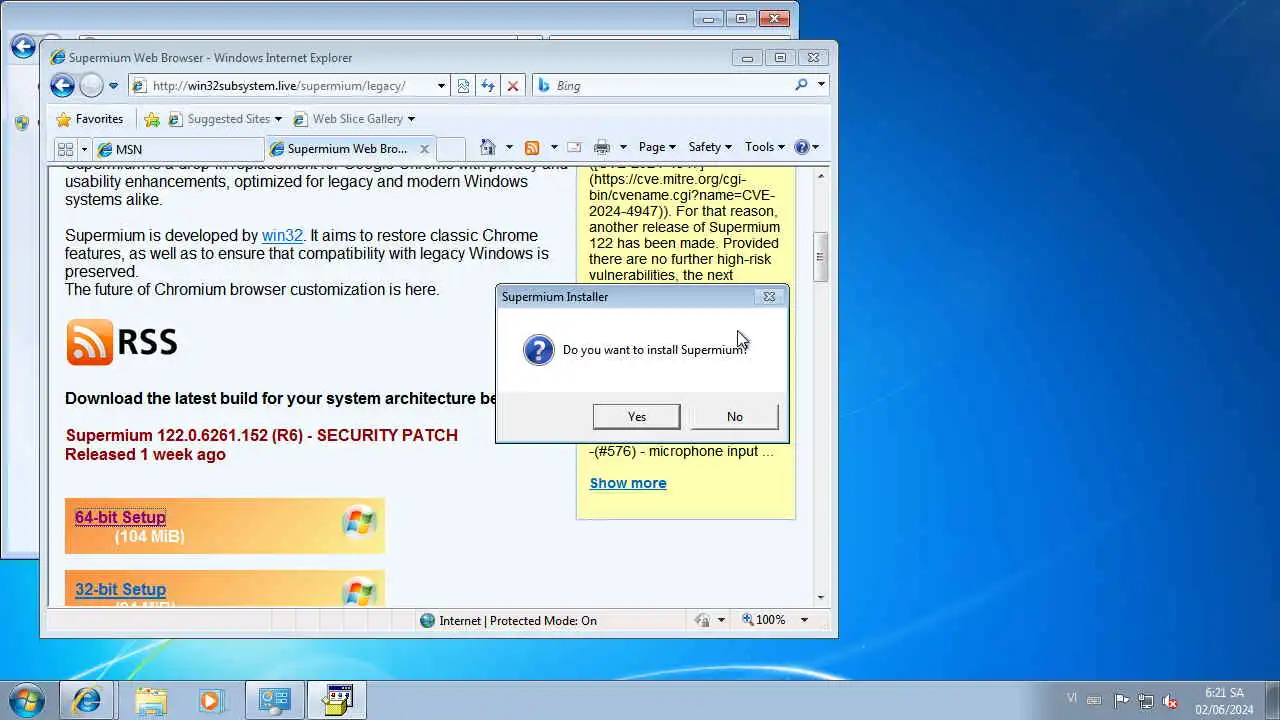Click the RSS Feeds icon in command bar
1280x720 pixels.
(532, 147)
